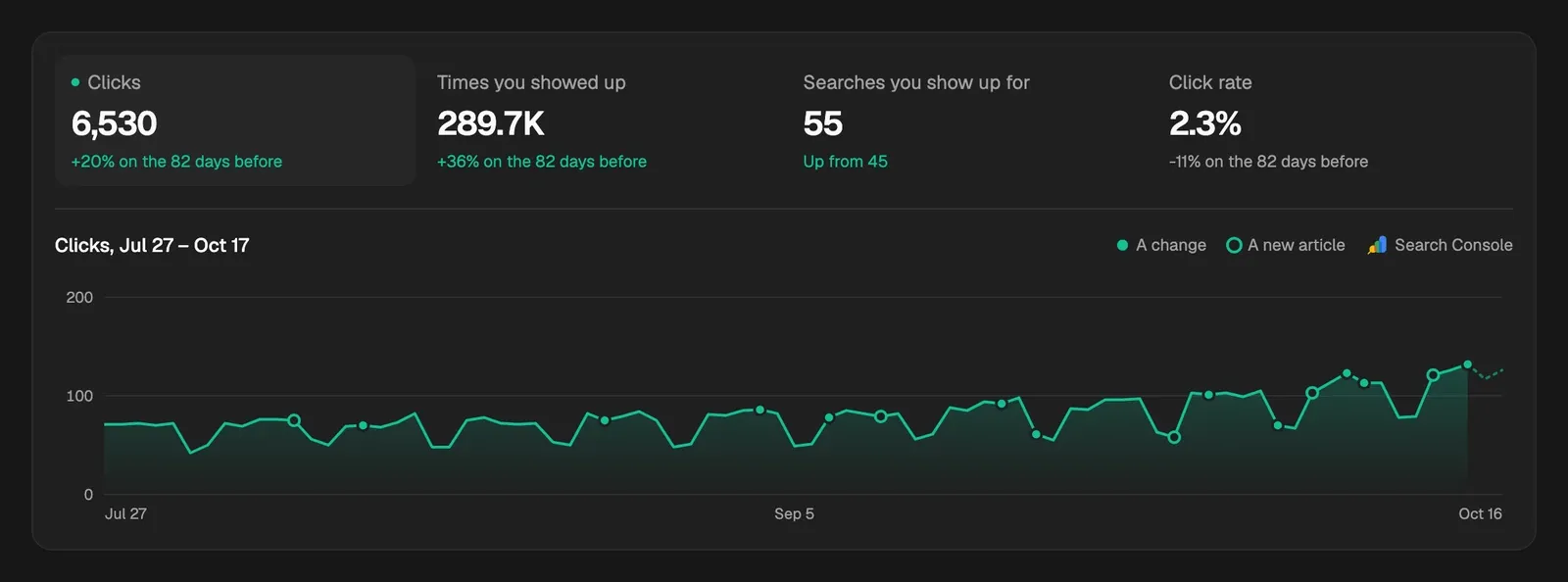The image size is (1568, 582).
Task: Click the -11% on the 82 days before text
Action: 1268,162
